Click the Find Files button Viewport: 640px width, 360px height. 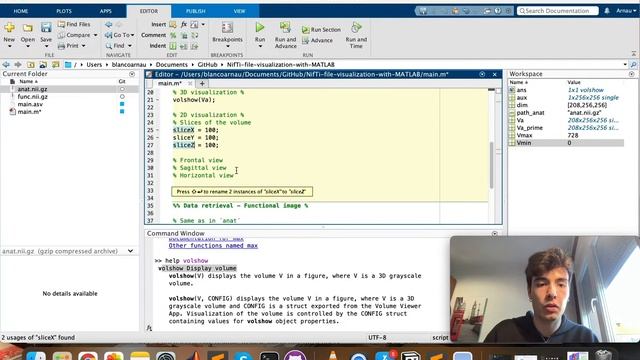pos(74,24)
